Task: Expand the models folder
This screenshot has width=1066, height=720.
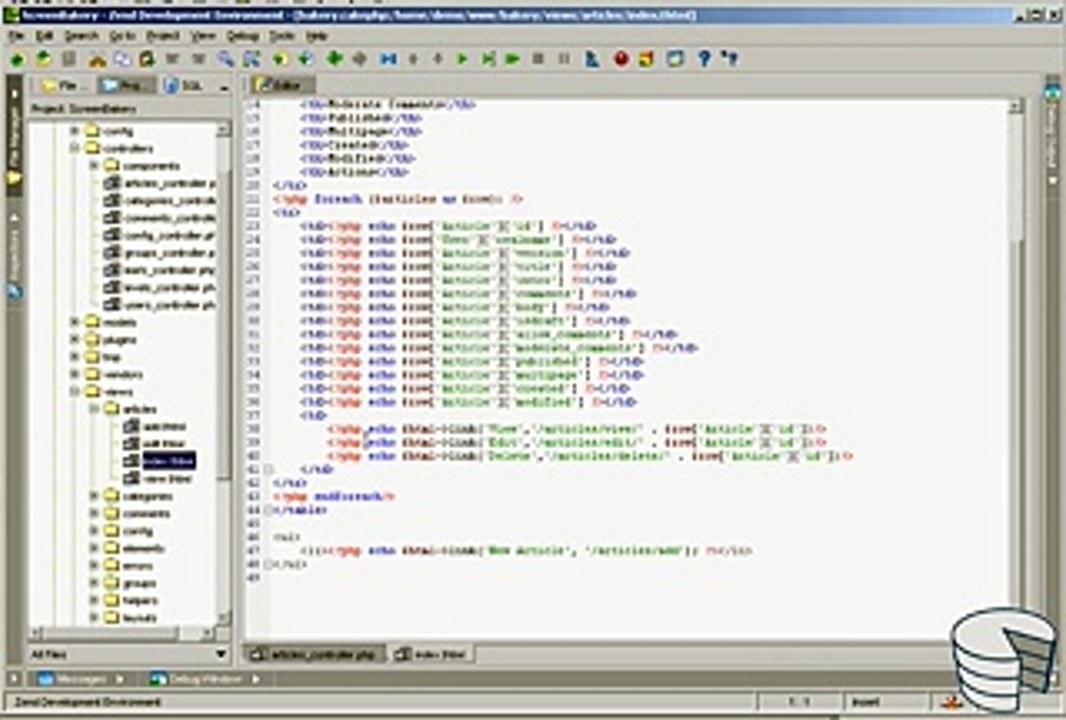Action: tap(75, 322)
